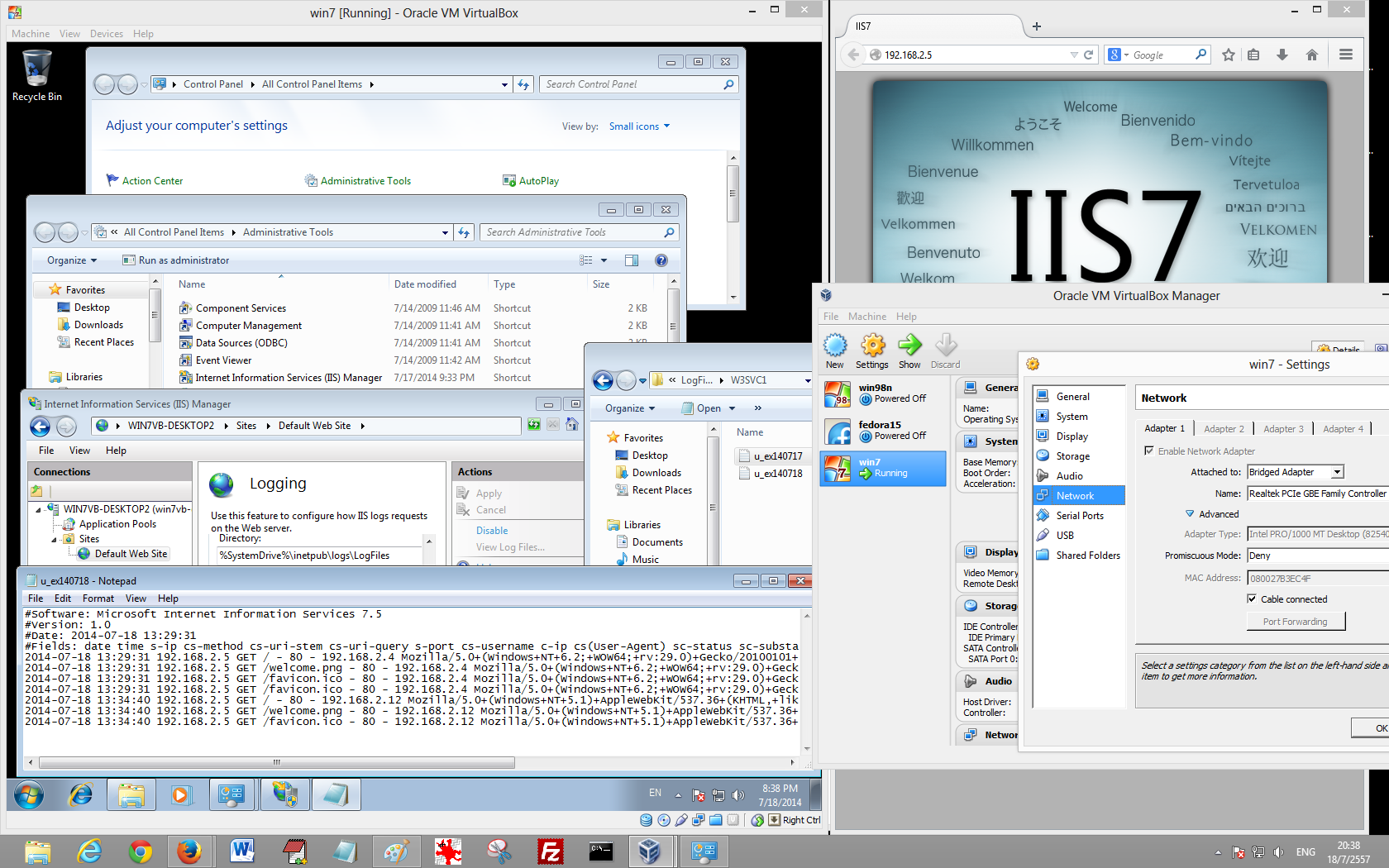
Task: Open Format menu in Notepad
Action: (98, 599)
